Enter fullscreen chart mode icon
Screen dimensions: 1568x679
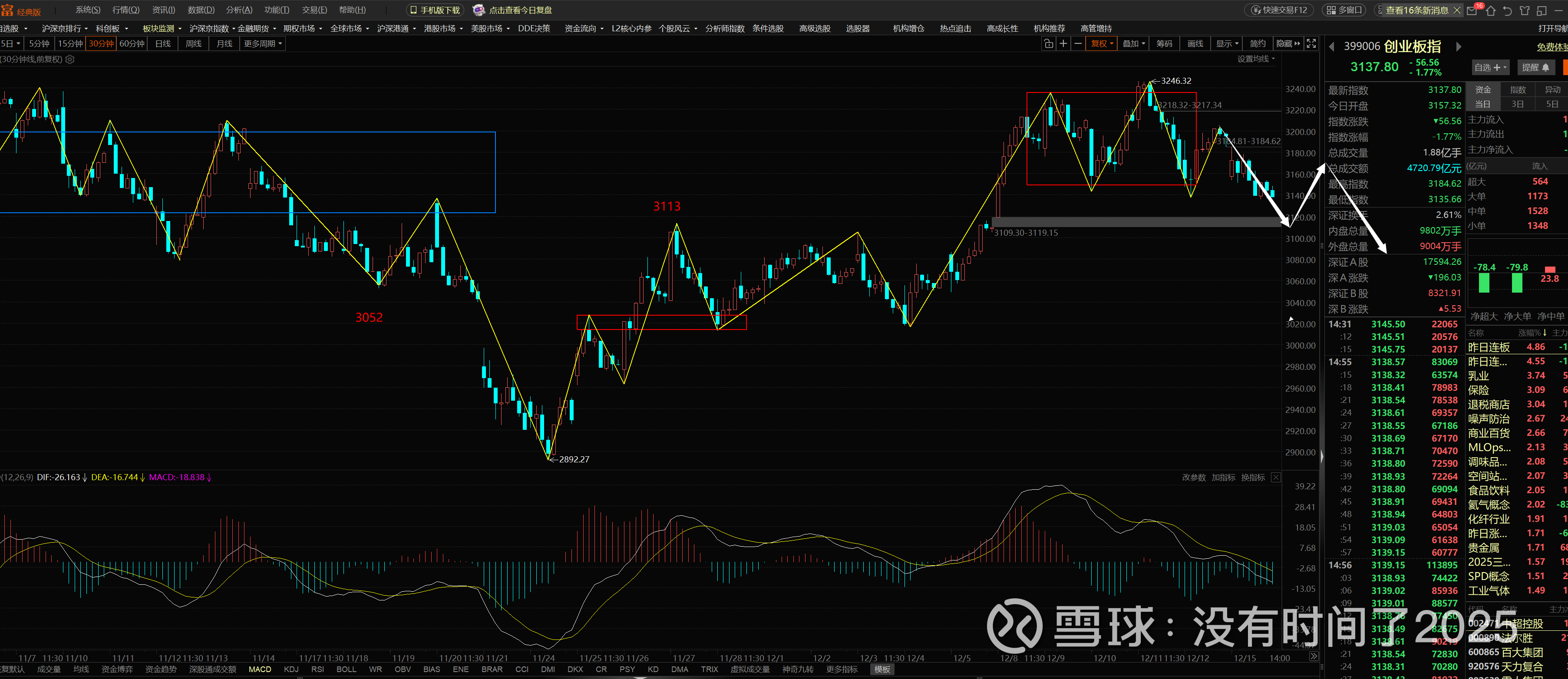pyautogui.click(x=1311, y=44)
